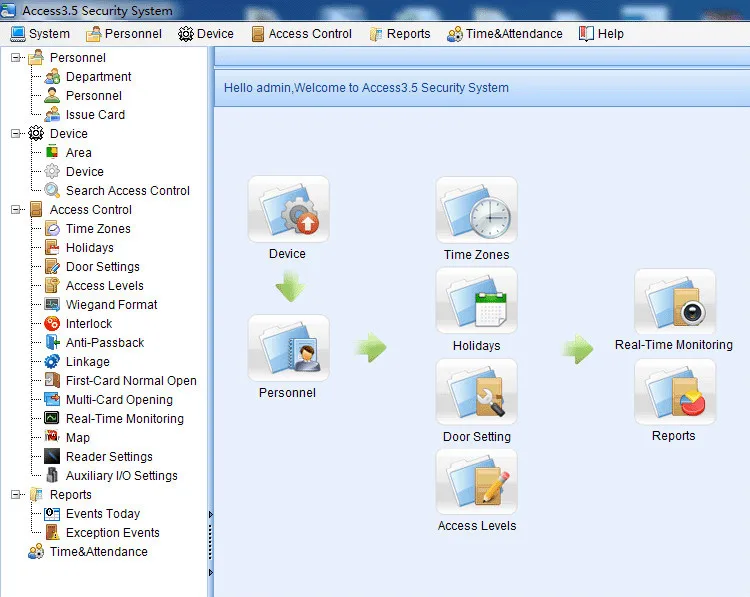The height and width of the screenshot is (597, 750).
Task: Click the Real-Time Monitoring caption under camera icon
Action: pyautogui.click(x=673, y=344)
